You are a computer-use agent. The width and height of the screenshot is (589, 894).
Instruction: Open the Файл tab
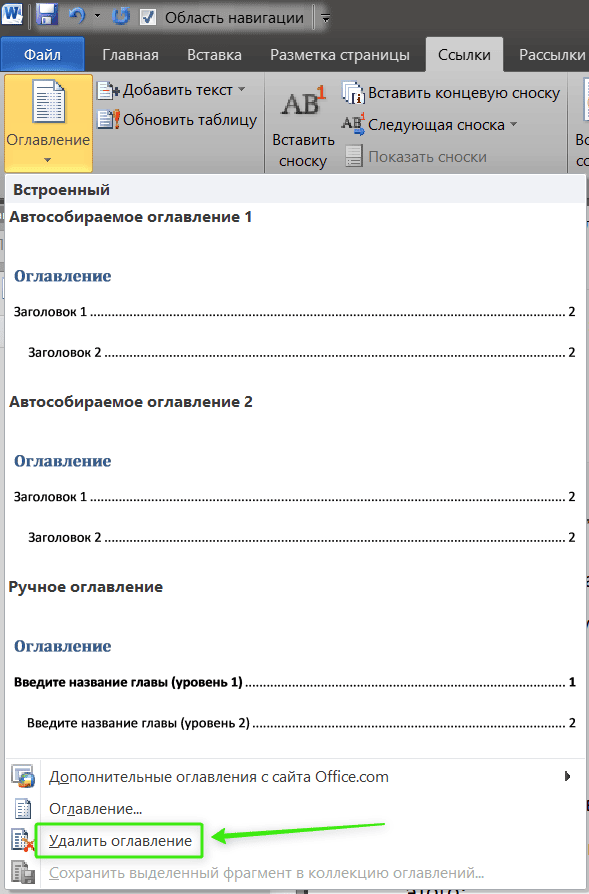point(43,55)
